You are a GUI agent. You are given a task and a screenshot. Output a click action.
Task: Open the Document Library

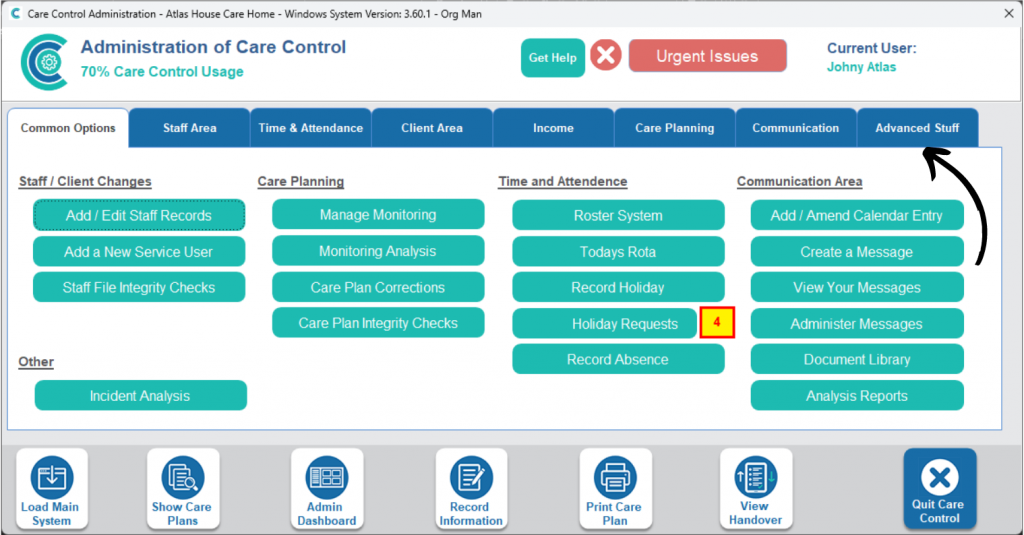pos(857,359)
